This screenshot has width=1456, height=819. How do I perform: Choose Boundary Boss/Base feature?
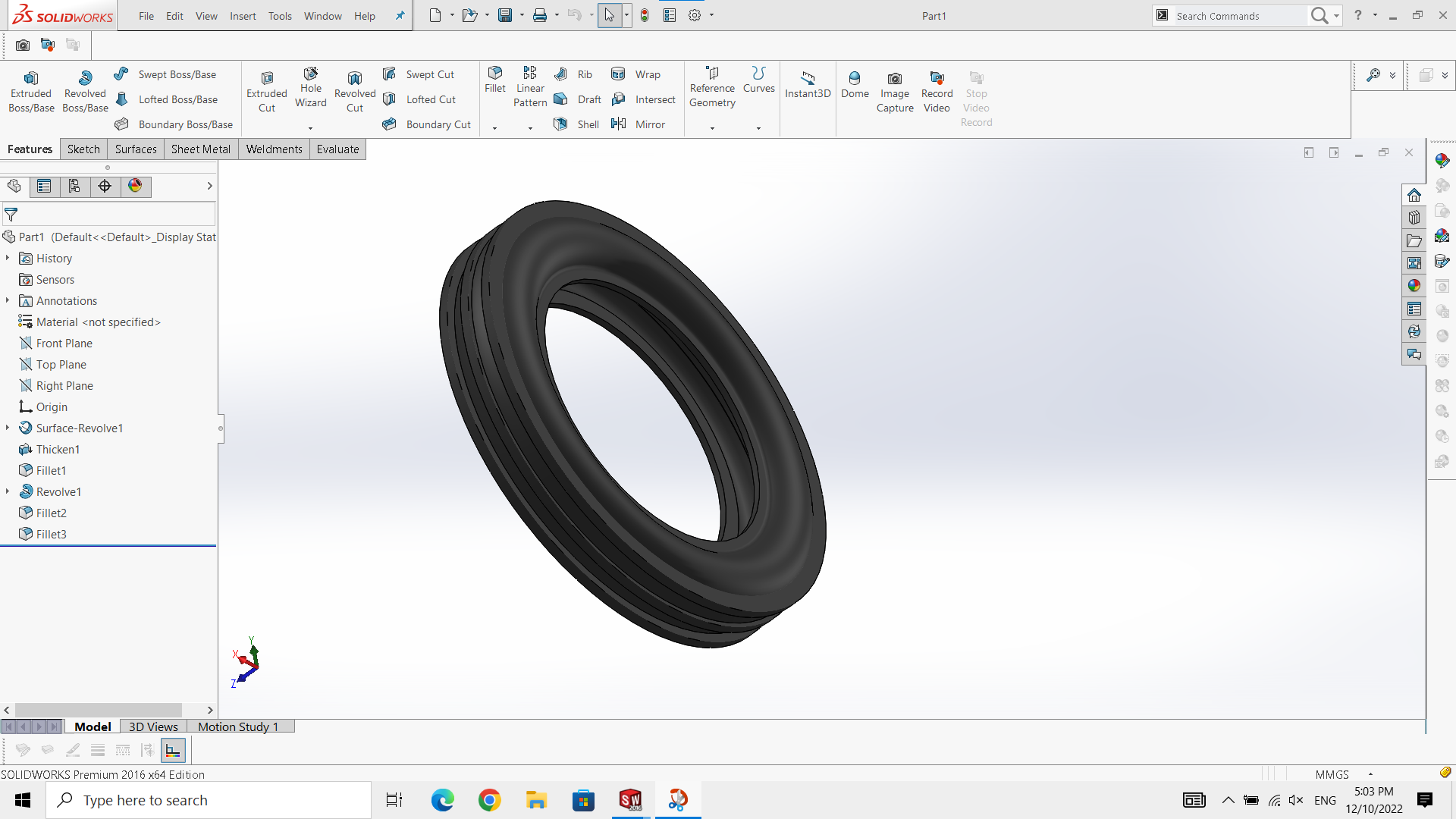174,124
